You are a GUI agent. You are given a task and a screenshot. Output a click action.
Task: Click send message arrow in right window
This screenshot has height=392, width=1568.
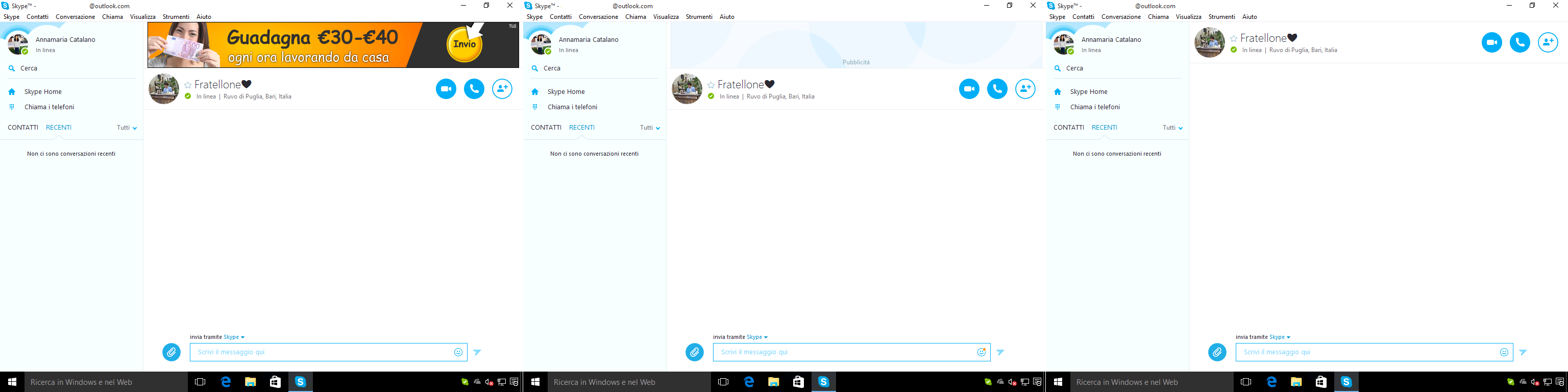click(1523, 352)
